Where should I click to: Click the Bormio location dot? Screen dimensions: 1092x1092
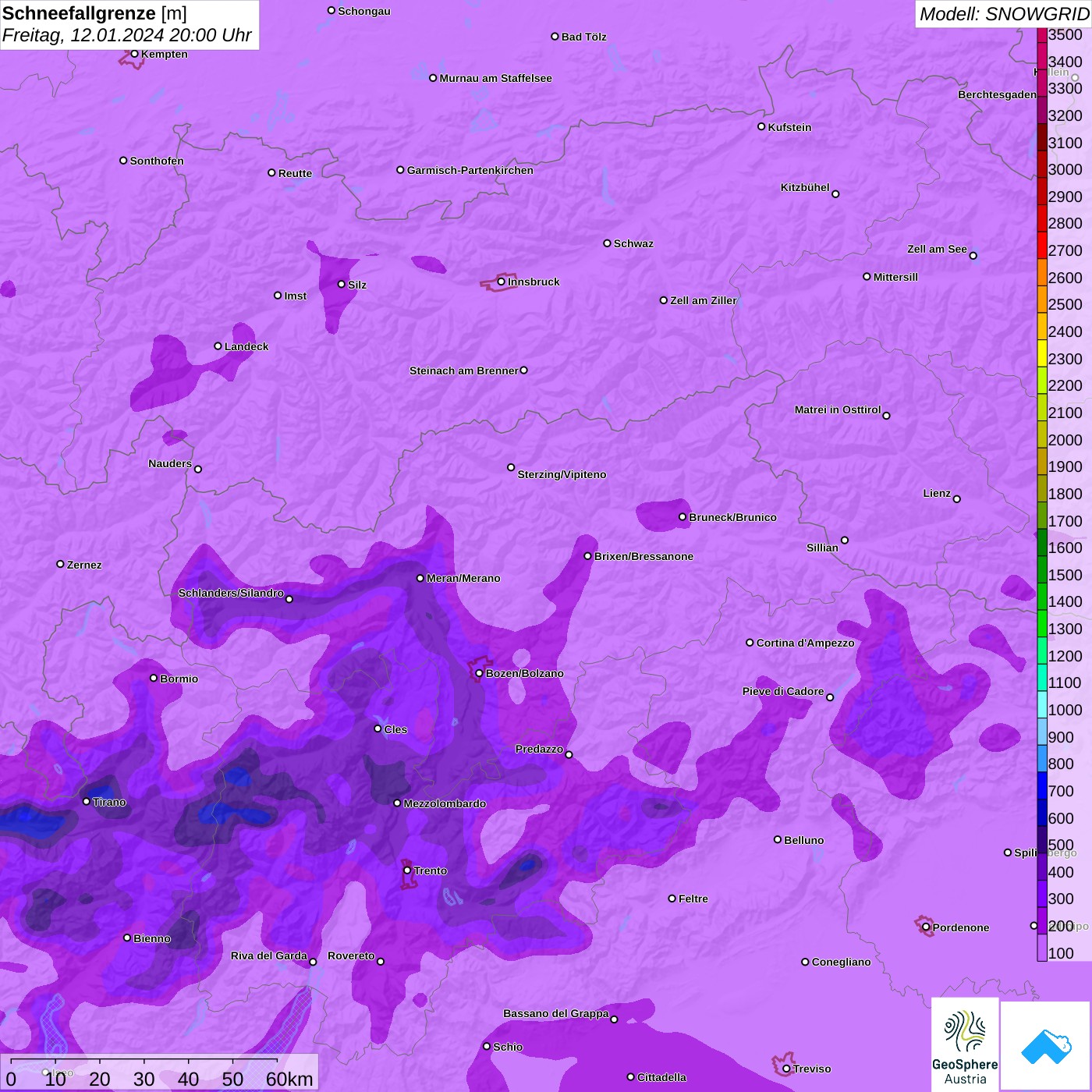coord(154,678)
